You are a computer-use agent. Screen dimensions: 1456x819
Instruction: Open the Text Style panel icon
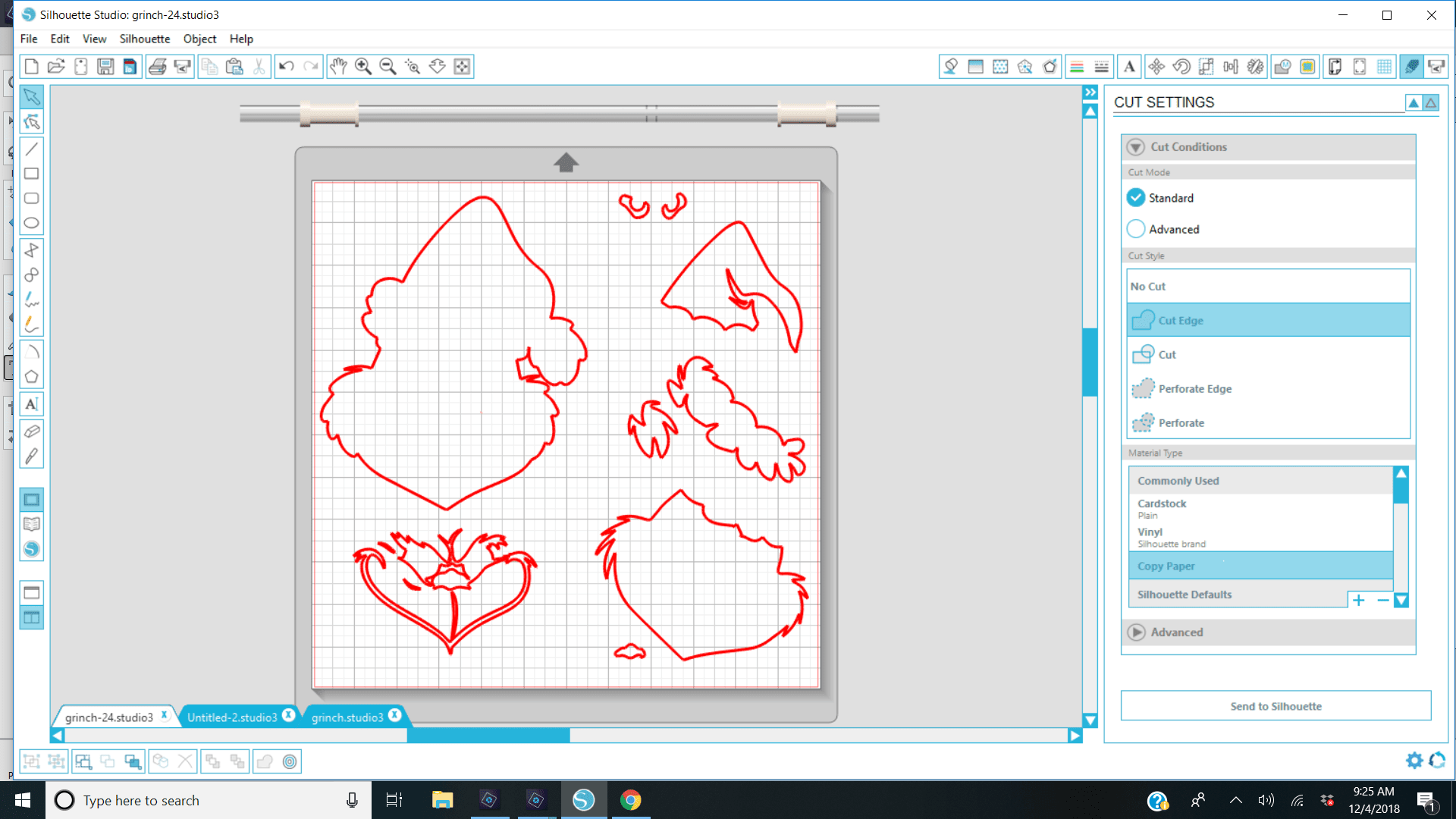click(x=1129, y=67)
